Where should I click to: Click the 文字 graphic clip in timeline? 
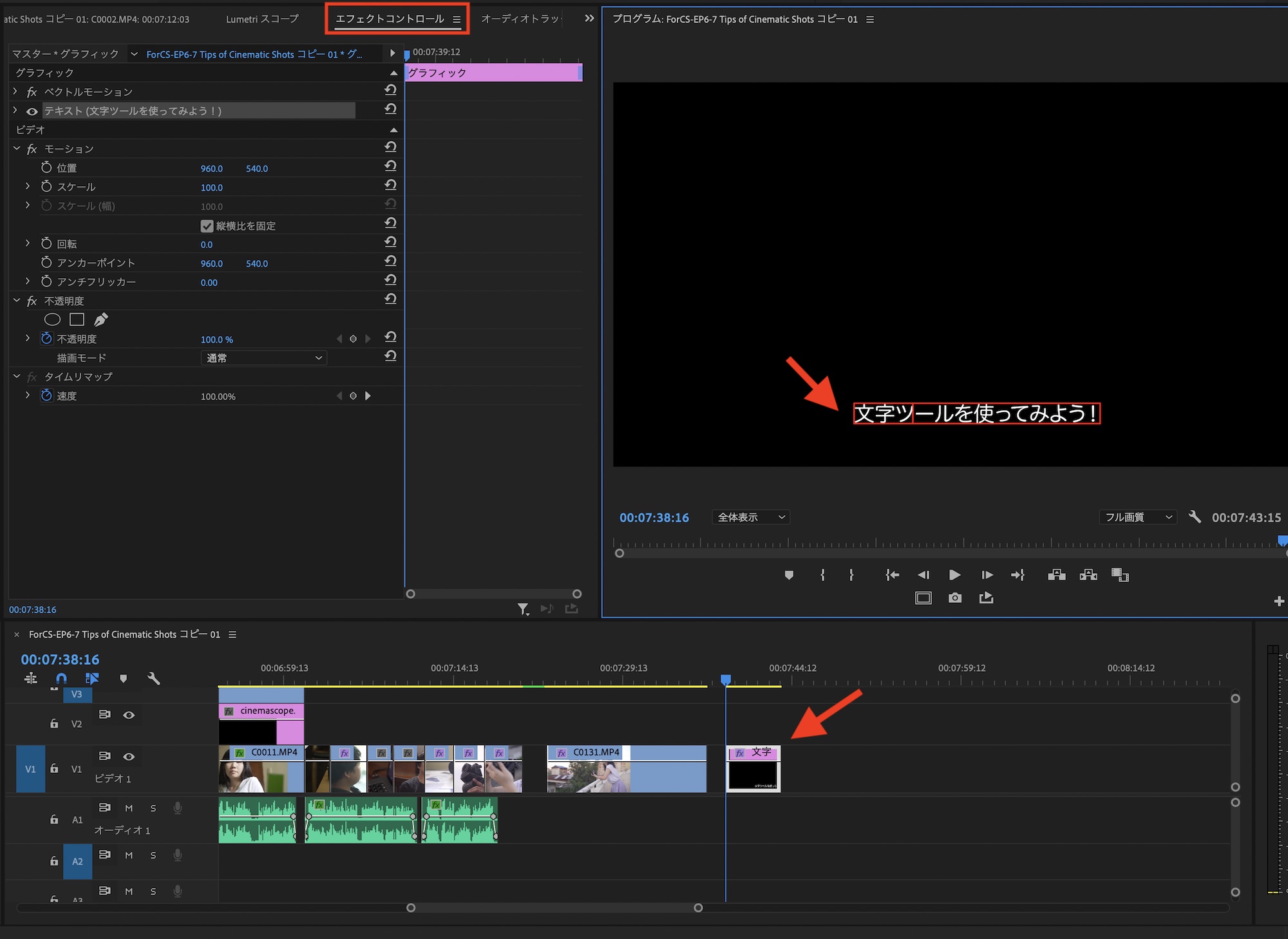(753, 770)
